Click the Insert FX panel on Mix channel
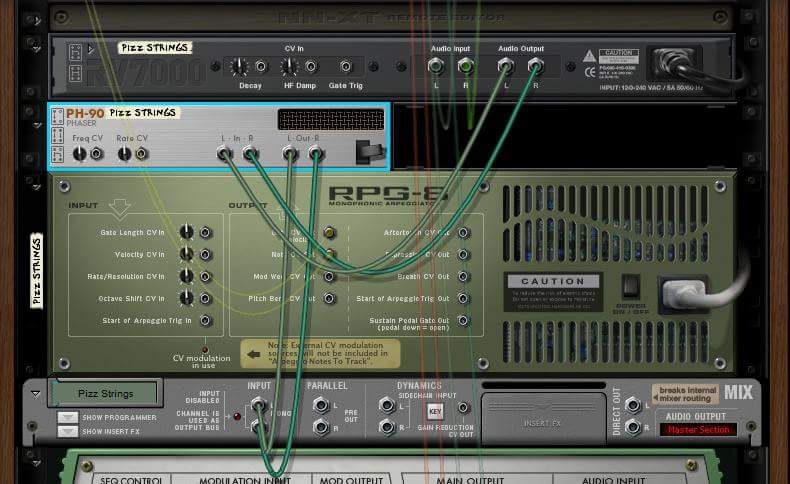790x484 pixels. pos(543,419)
